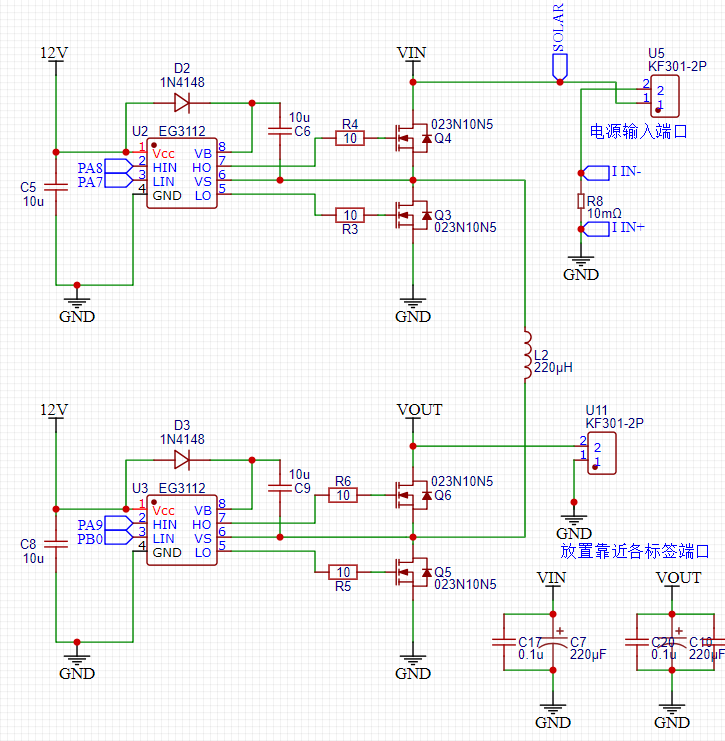
Task: Click the I IN- net port
Action: (x=596, y=173)
